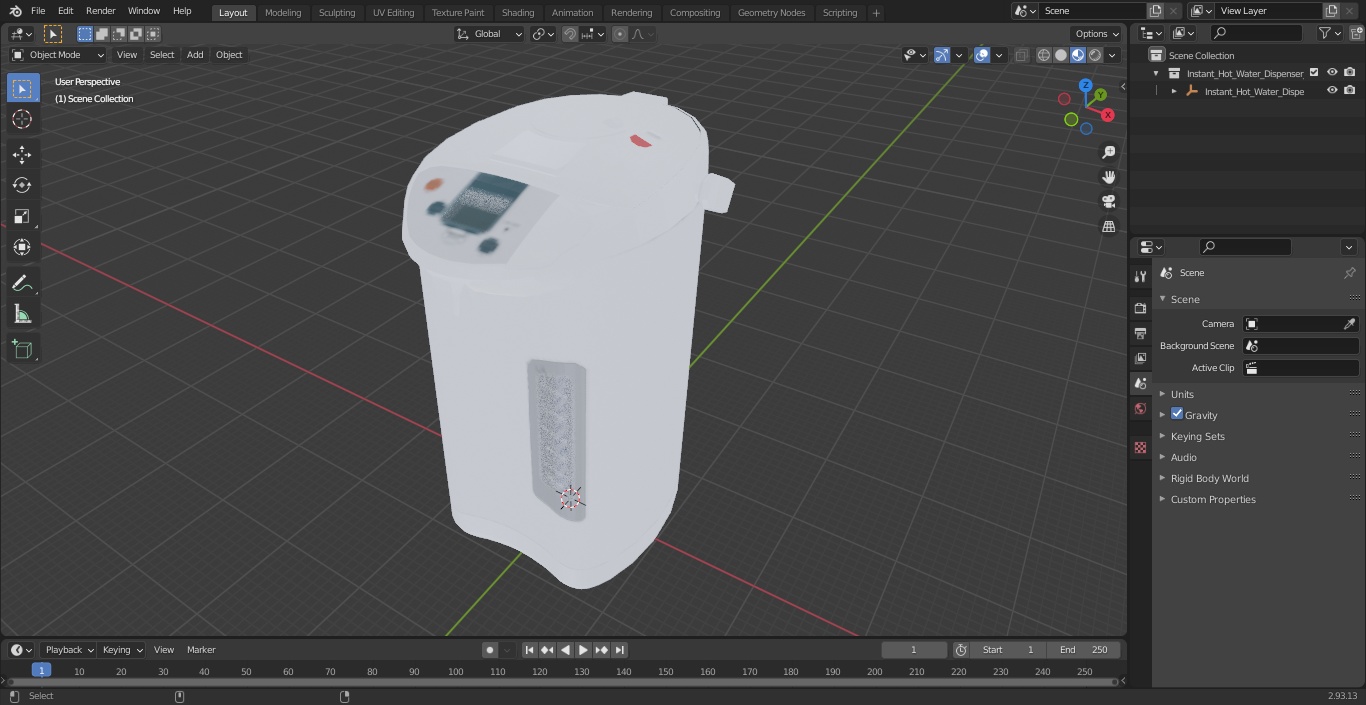The image size is (1366, 705).
Task: Activate the Move tool
Action: tap(22, 155)
